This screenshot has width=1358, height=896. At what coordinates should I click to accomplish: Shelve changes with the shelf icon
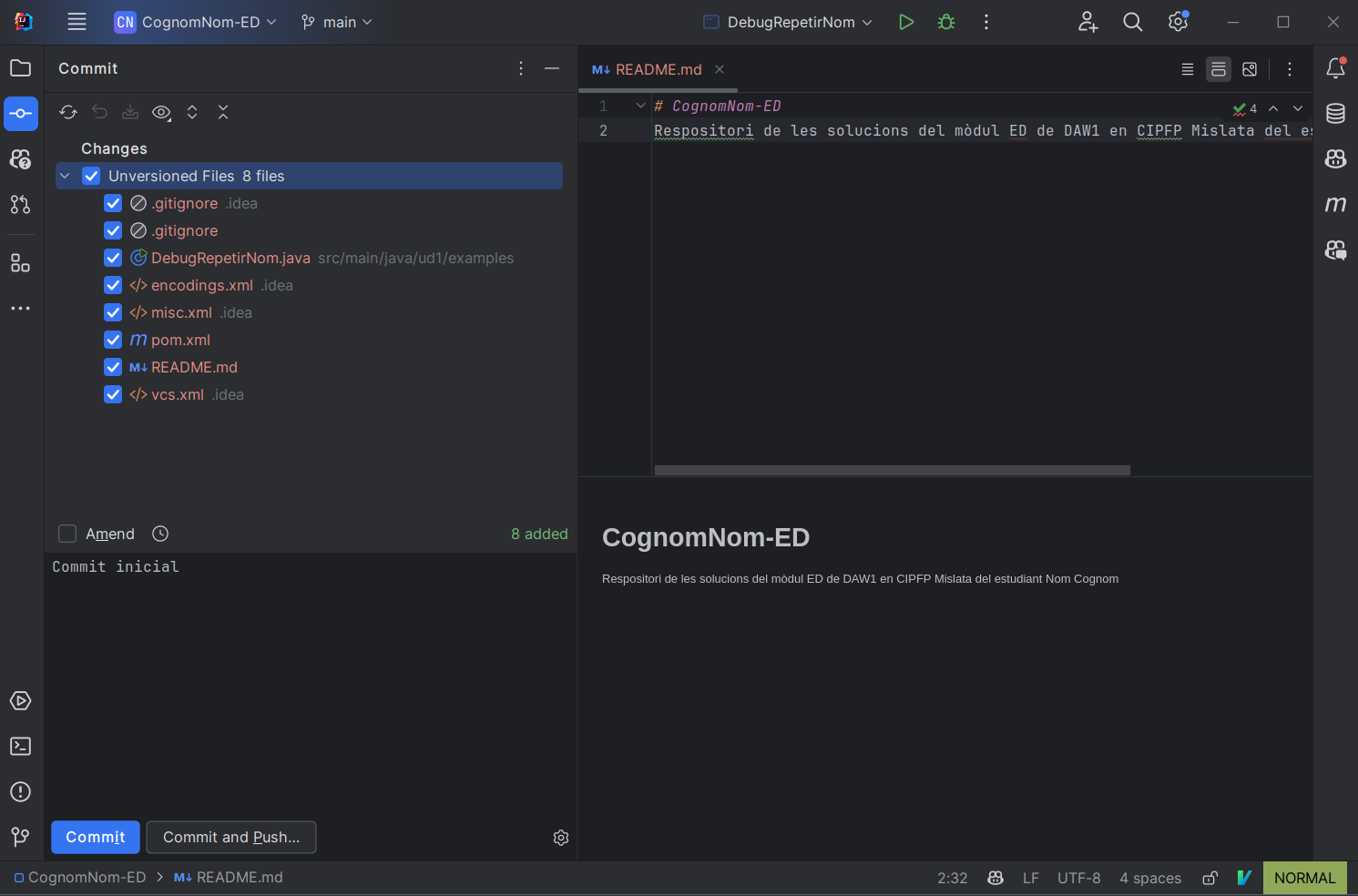pos(130,112)
